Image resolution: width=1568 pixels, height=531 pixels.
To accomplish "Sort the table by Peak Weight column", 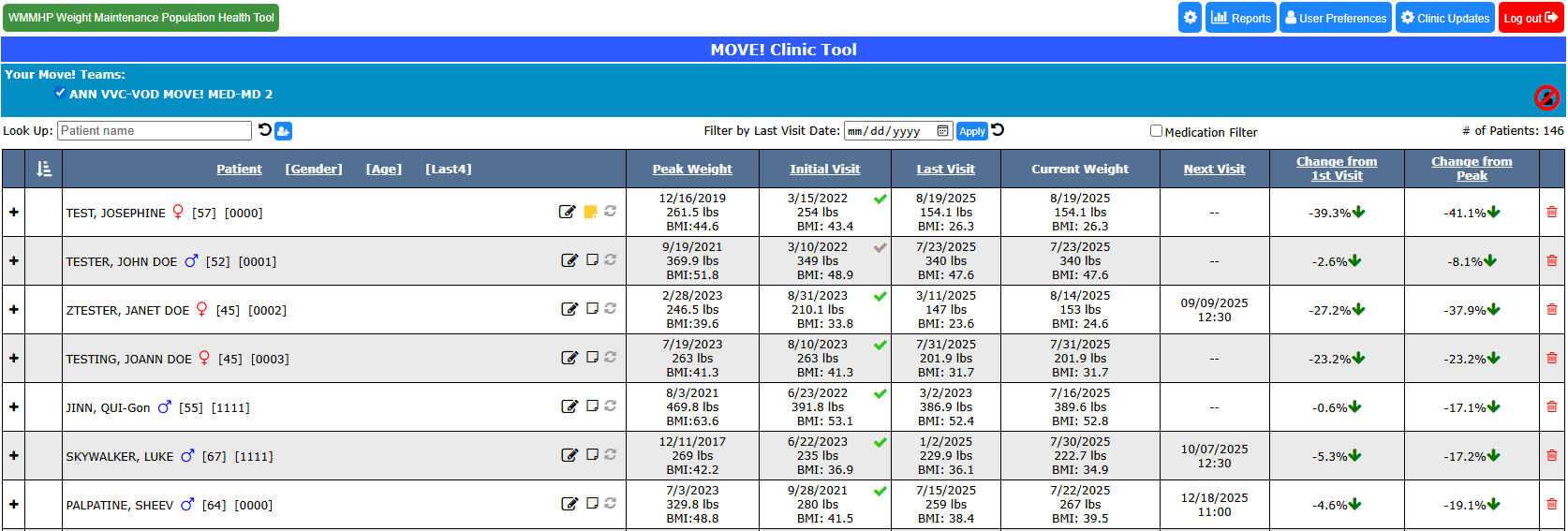I will tap(692, 169).
